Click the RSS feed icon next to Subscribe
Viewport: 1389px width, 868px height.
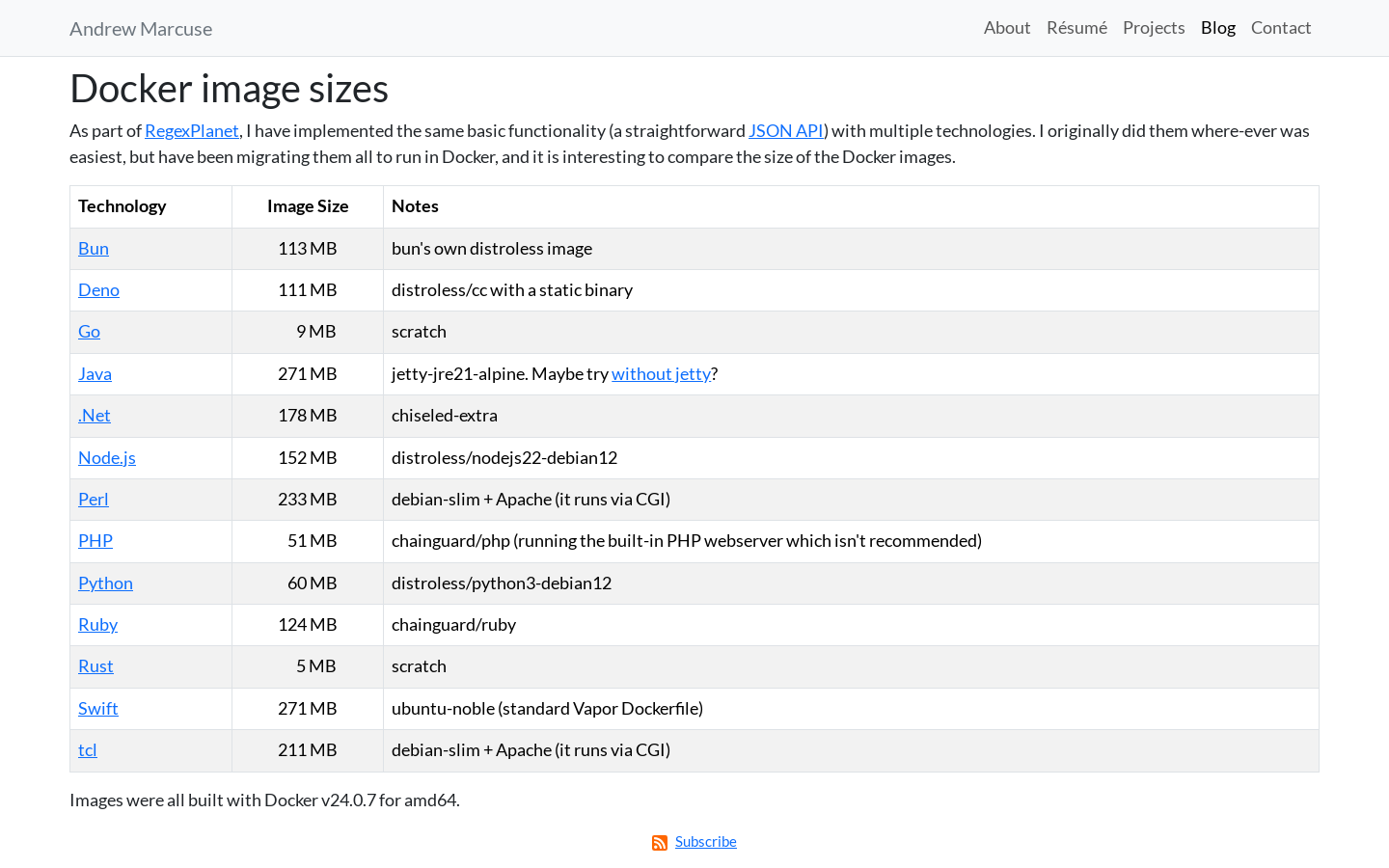(x=660, y=843)
